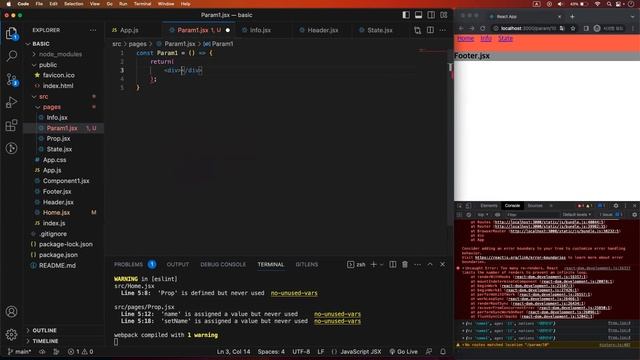Screen dimensions: 640x360
Task: Click the Info link on web page
Action: point(486,38)
